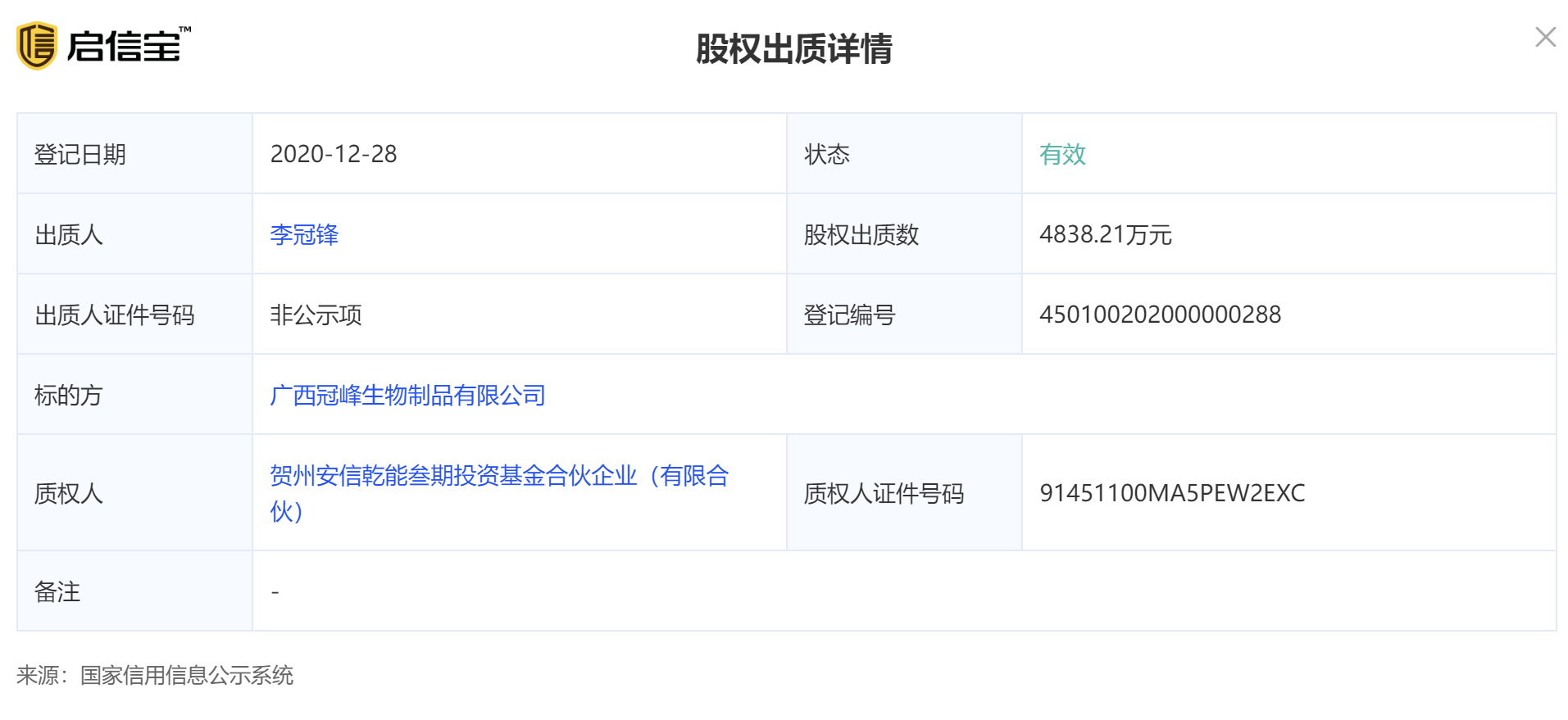Select pledge amount 4838.21万元
Viewport: 1568px width, 720px height.
(1106, 235)
